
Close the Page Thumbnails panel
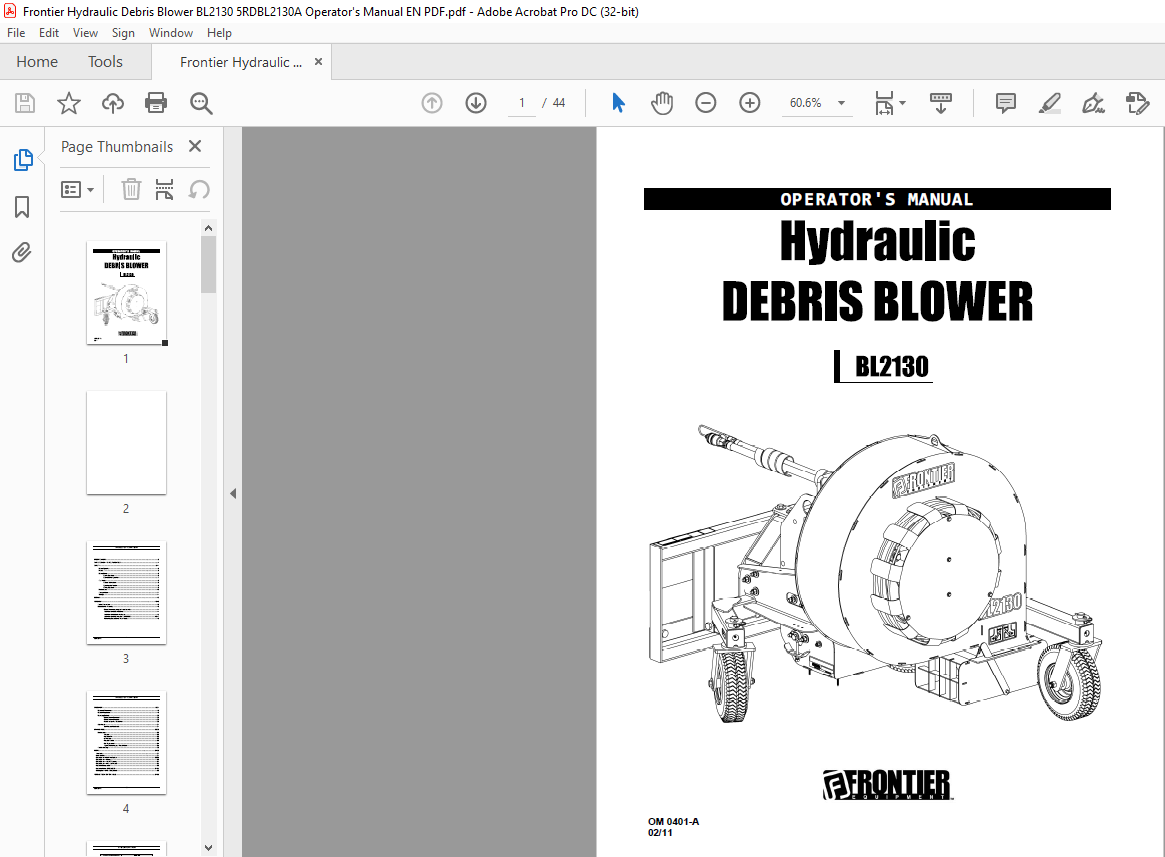pos(195,146)
